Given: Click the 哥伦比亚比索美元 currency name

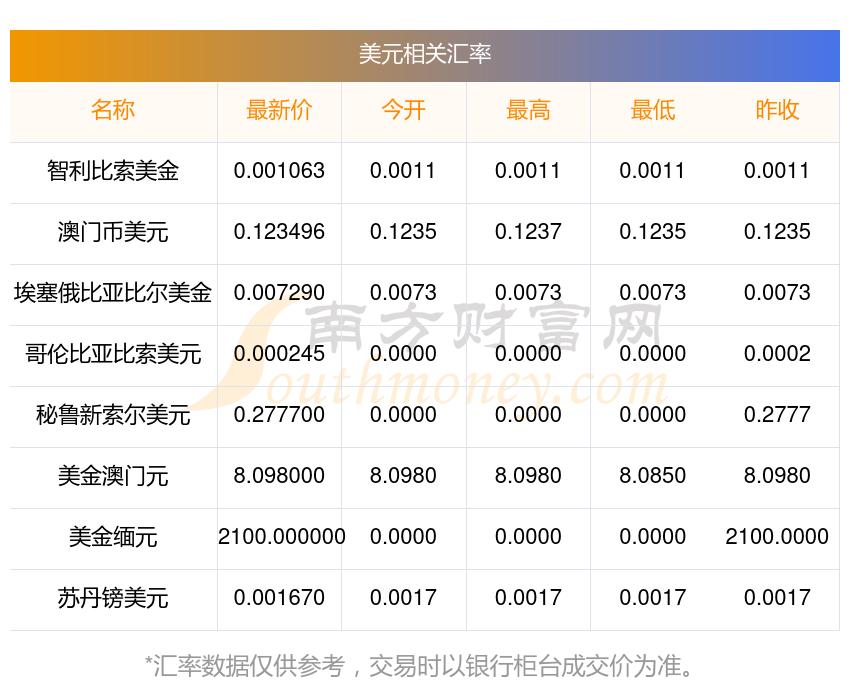Looking at the screenshot, I should click(x=113, y=354).
